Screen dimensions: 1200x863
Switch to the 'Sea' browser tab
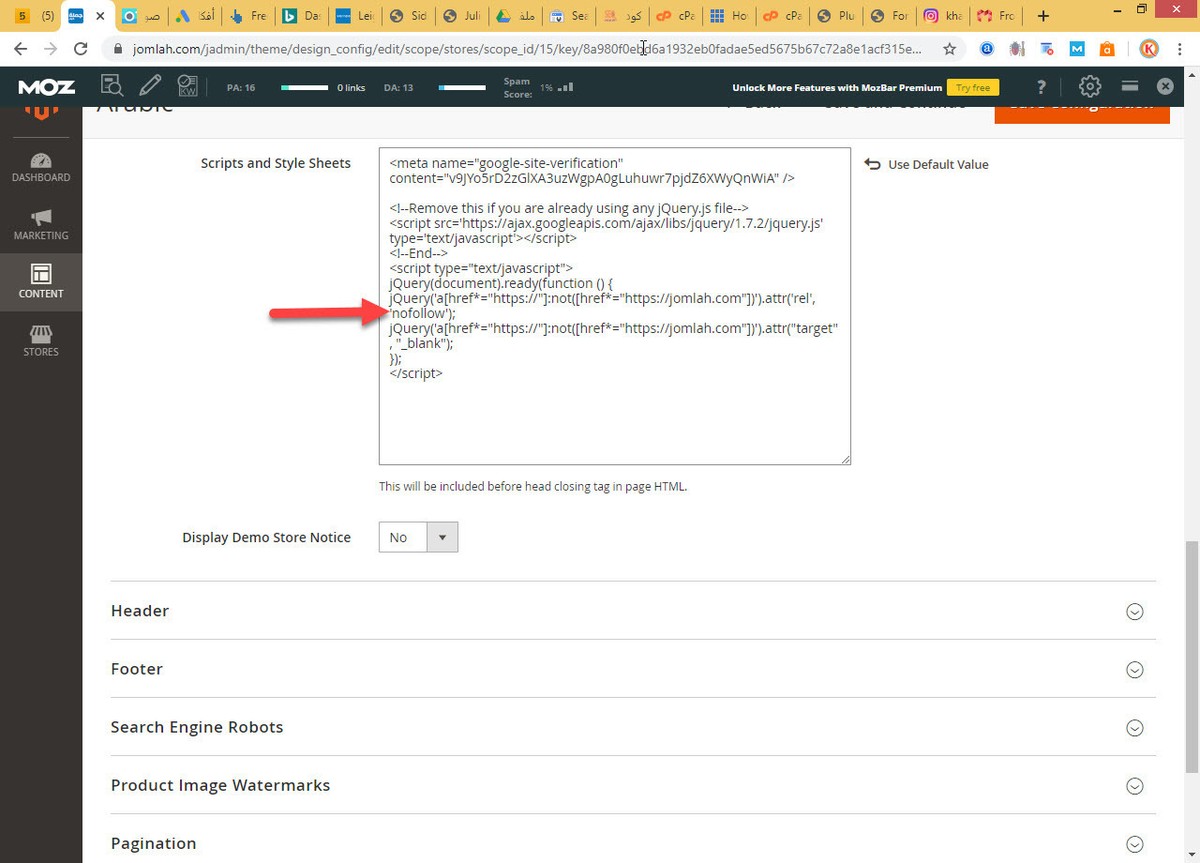(x=567, y=16)
